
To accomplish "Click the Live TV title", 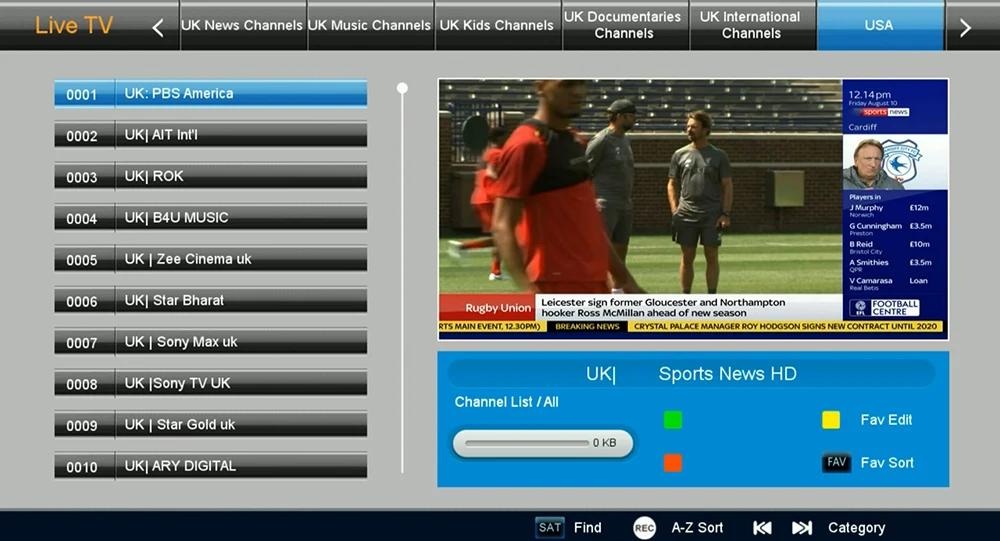I will pyautogui.click(x=74, y=26).
